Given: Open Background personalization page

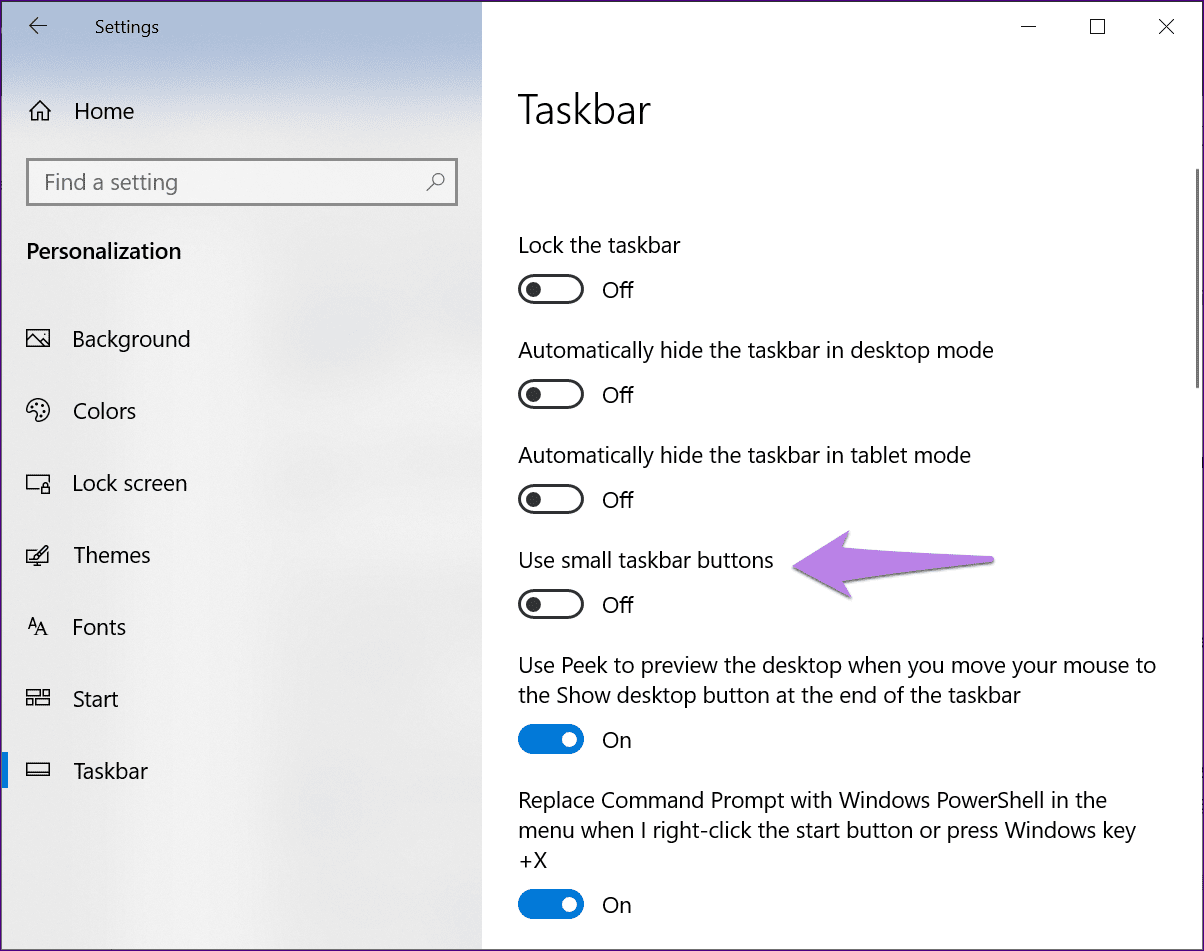Looking at the screenshot, I should (x=131, y=339).
